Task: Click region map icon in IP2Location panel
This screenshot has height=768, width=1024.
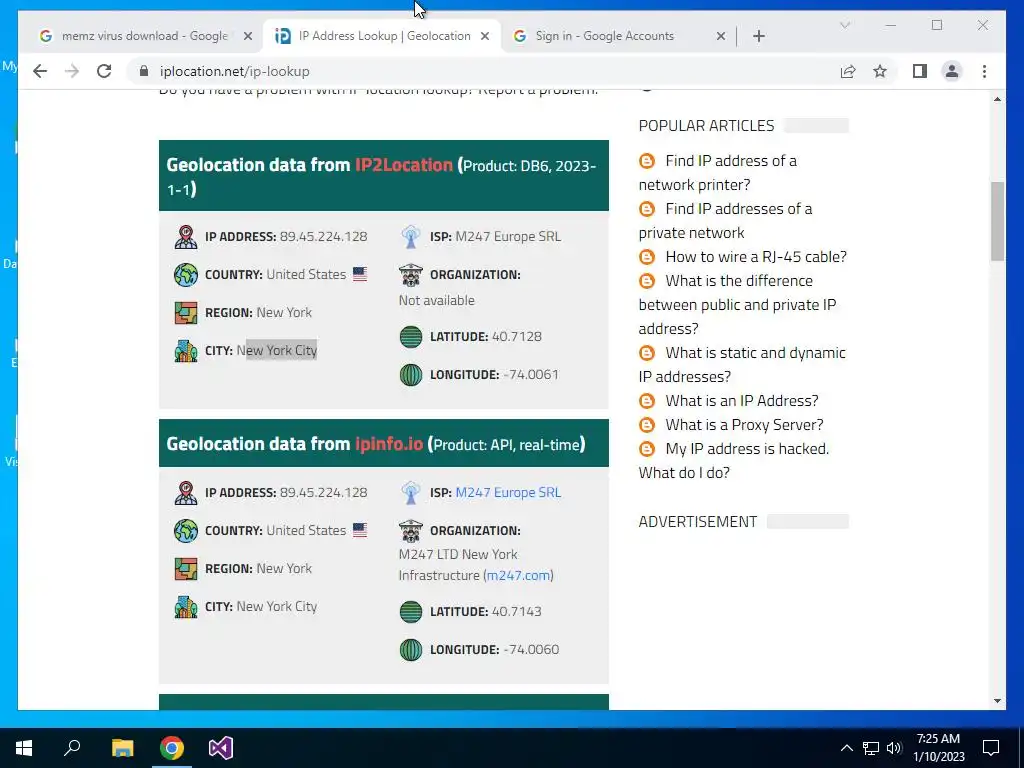Action: coord(186,313)
